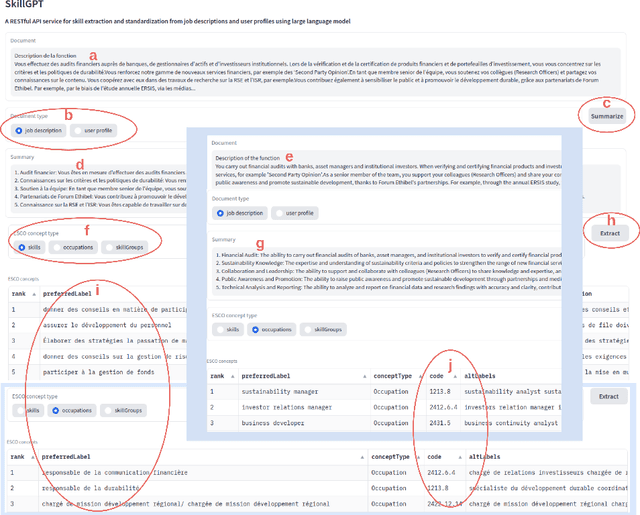Image resolution: width=640 pixels, height=515 pixels.
Task: Choose 'skills' concept type above the French skills table
Action: coord(29,247)
